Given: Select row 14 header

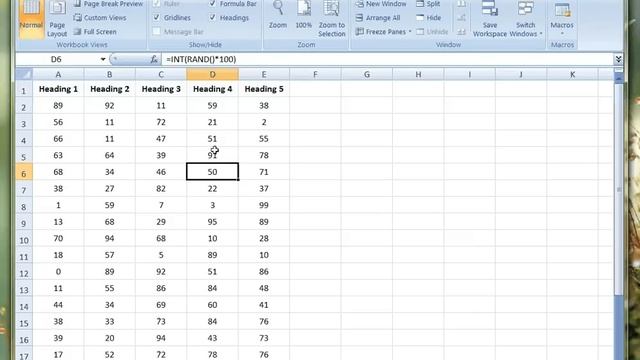Looking at the screenshot, I should click(24, 306).
